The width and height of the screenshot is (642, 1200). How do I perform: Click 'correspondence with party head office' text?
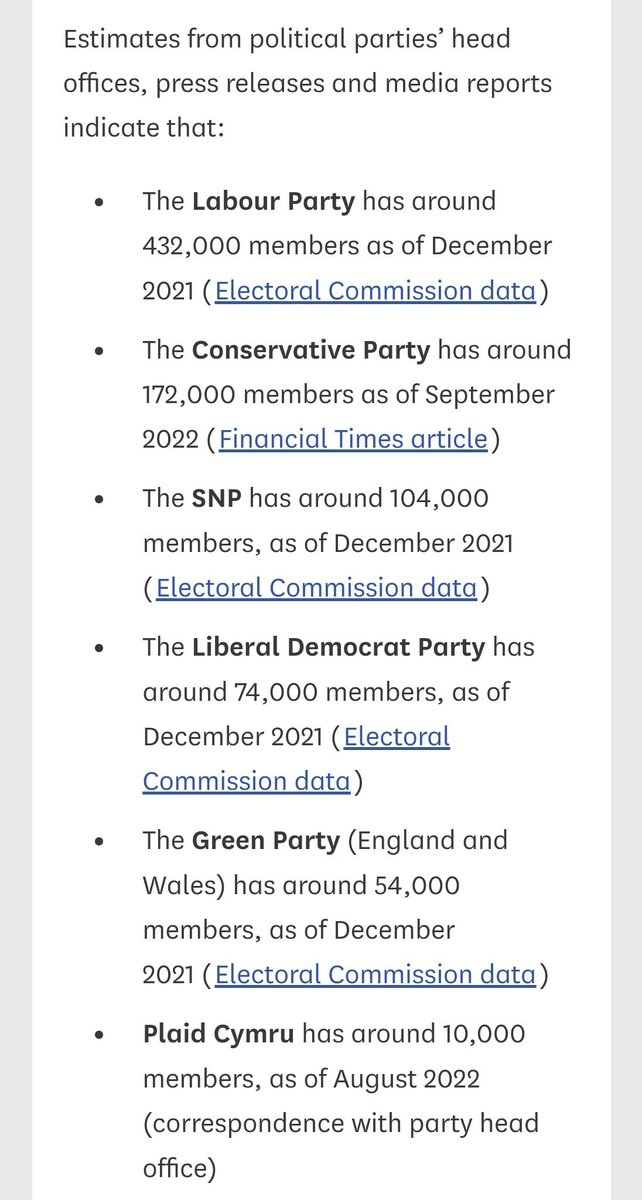341,1144
